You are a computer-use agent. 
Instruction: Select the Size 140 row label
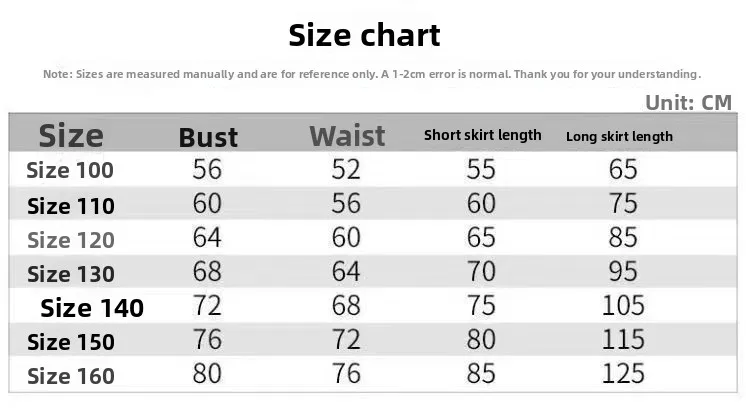pos(92,308)
